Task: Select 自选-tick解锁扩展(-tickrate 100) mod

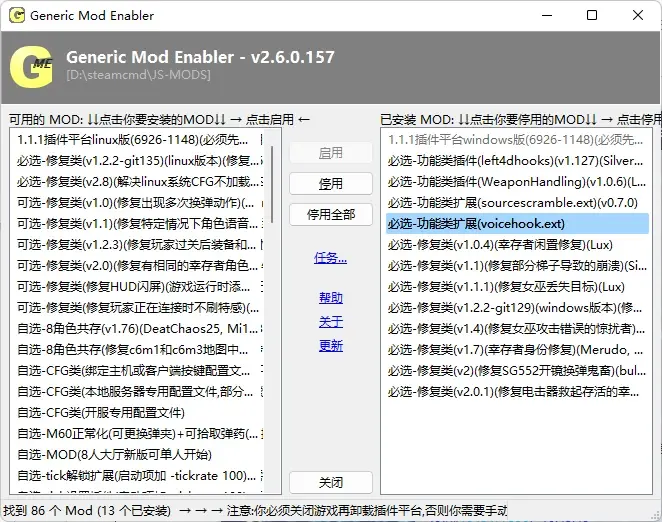Action: (137, 476)
